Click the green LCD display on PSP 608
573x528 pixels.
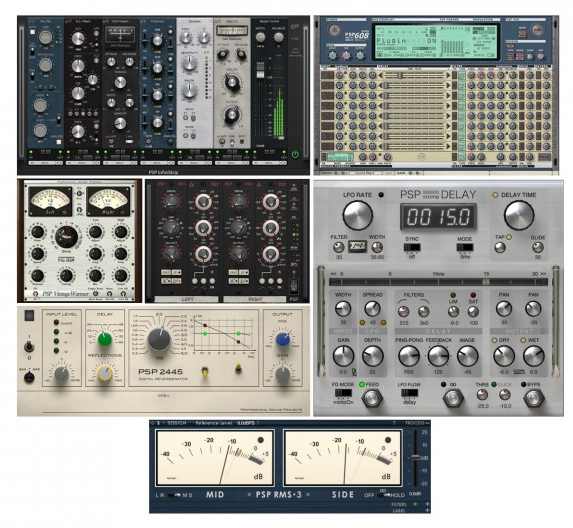click(x=436, y=41)
